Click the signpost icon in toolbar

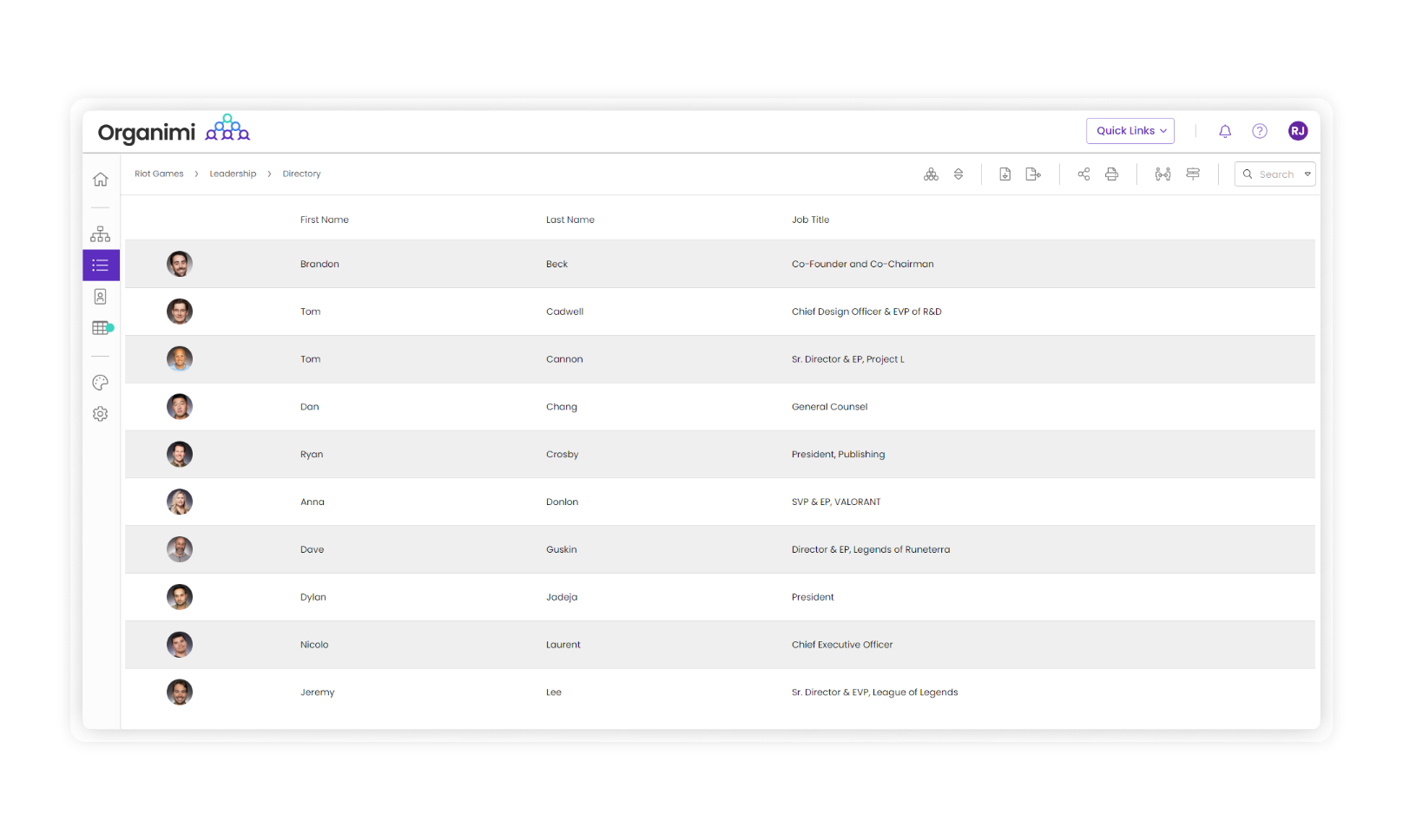(1193, 174)
